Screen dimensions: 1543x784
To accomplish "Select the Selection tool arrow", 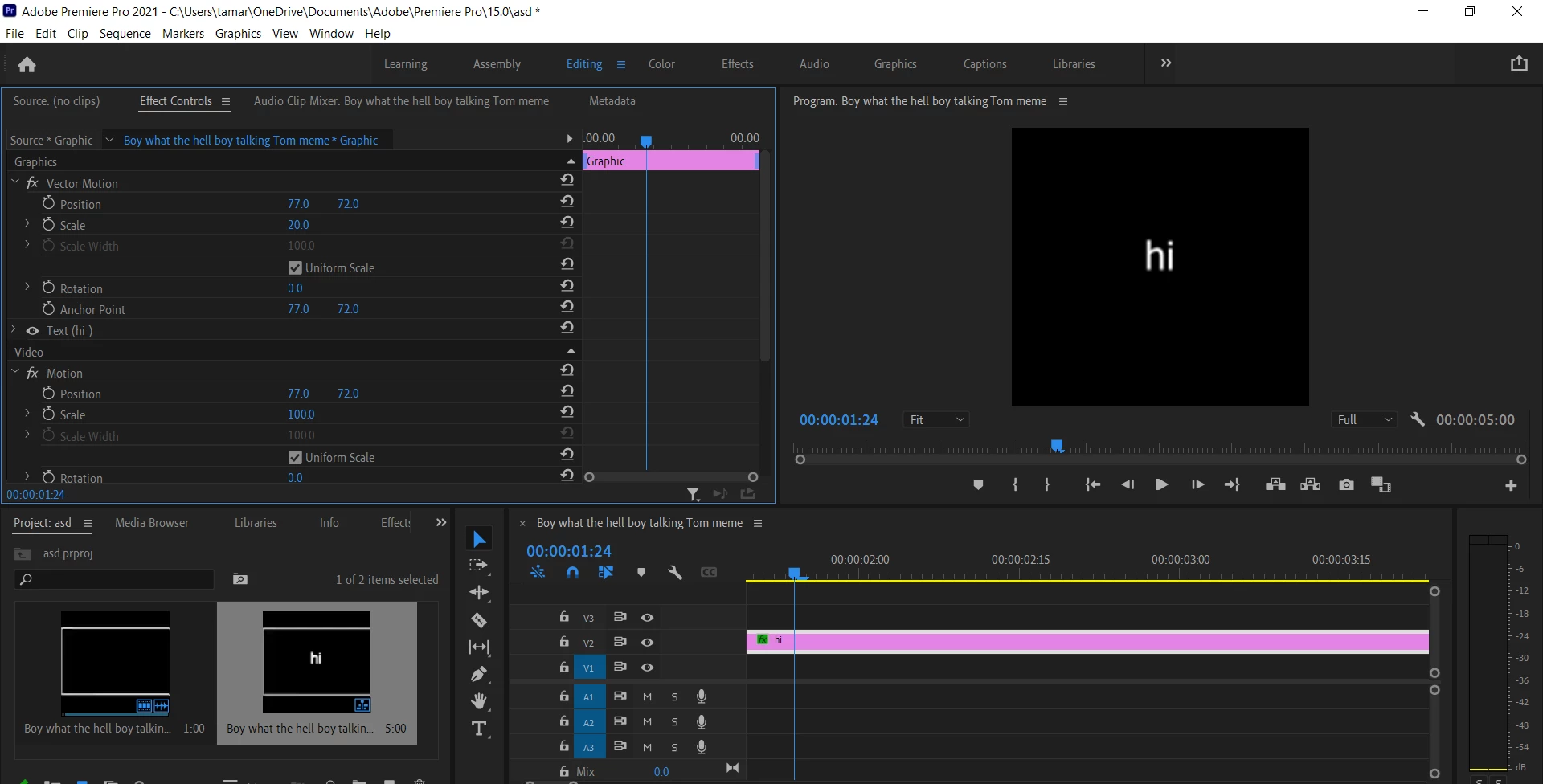I will point(479,539).
